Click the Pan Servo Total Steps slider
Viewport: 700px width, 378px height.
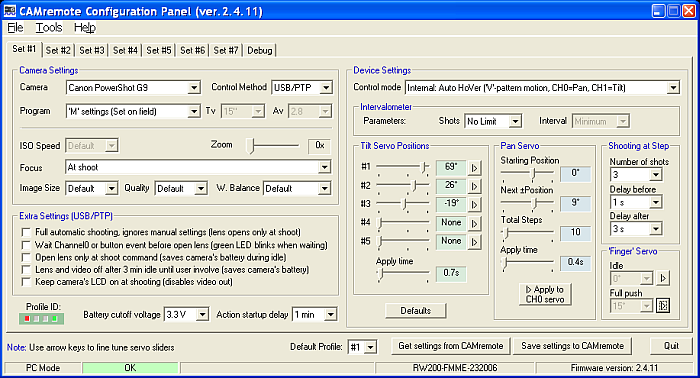[x=527, y=233]
